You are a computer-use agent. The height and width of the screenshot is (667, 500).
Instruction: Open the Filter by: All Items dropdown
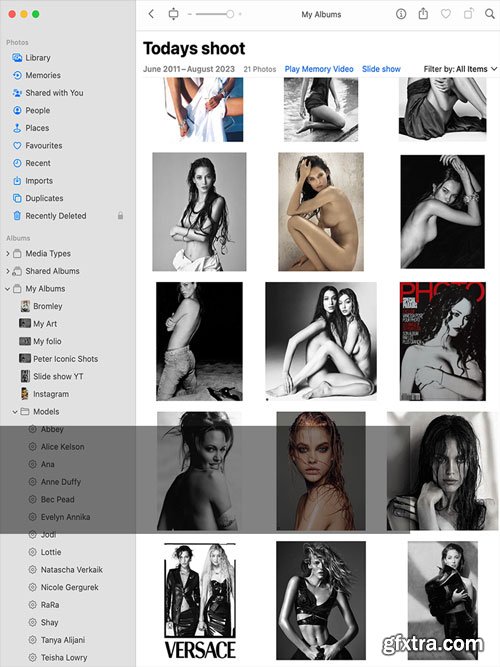(x=460, y=69)
